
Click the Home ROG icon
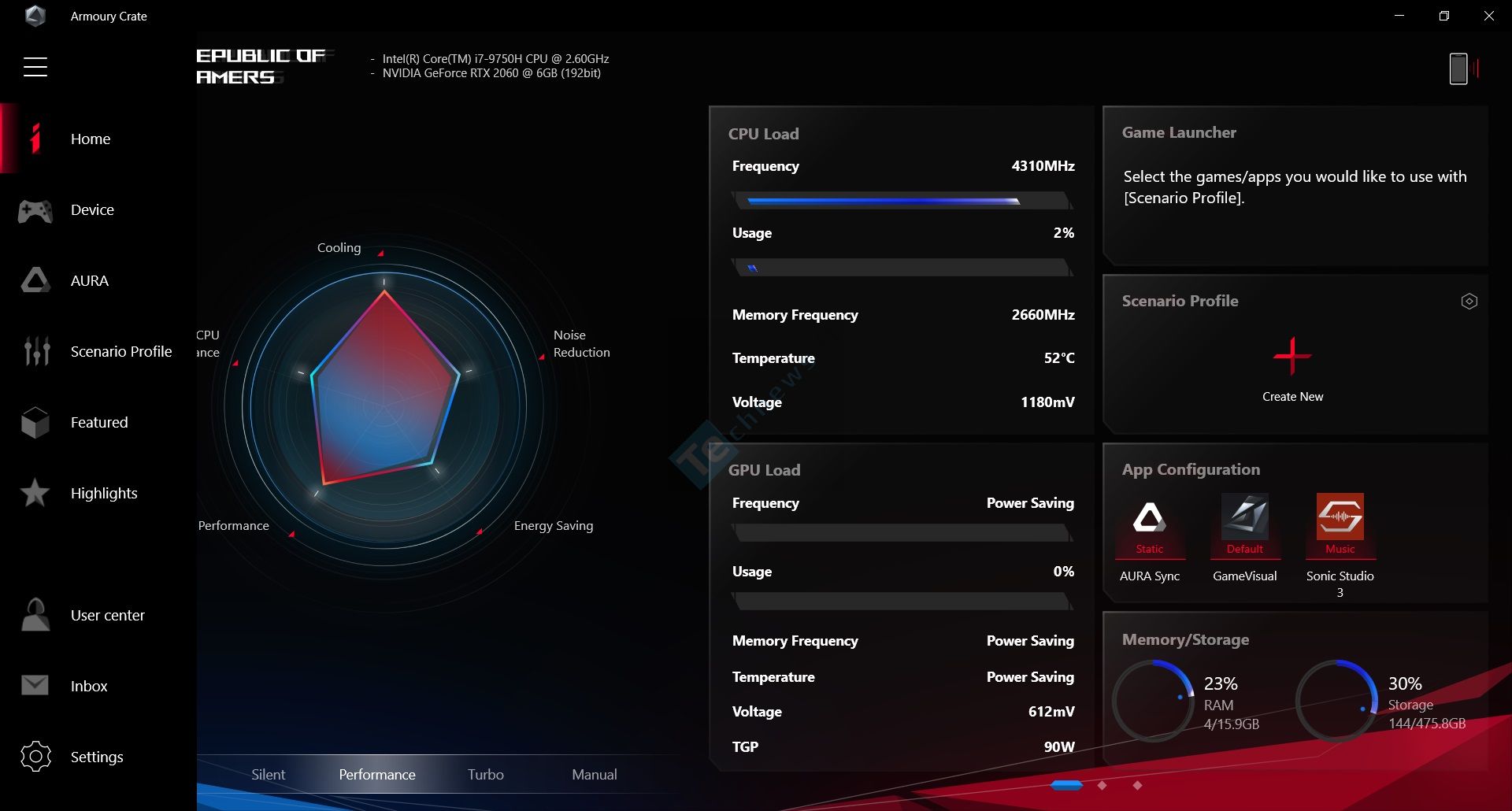coord(35,139)
